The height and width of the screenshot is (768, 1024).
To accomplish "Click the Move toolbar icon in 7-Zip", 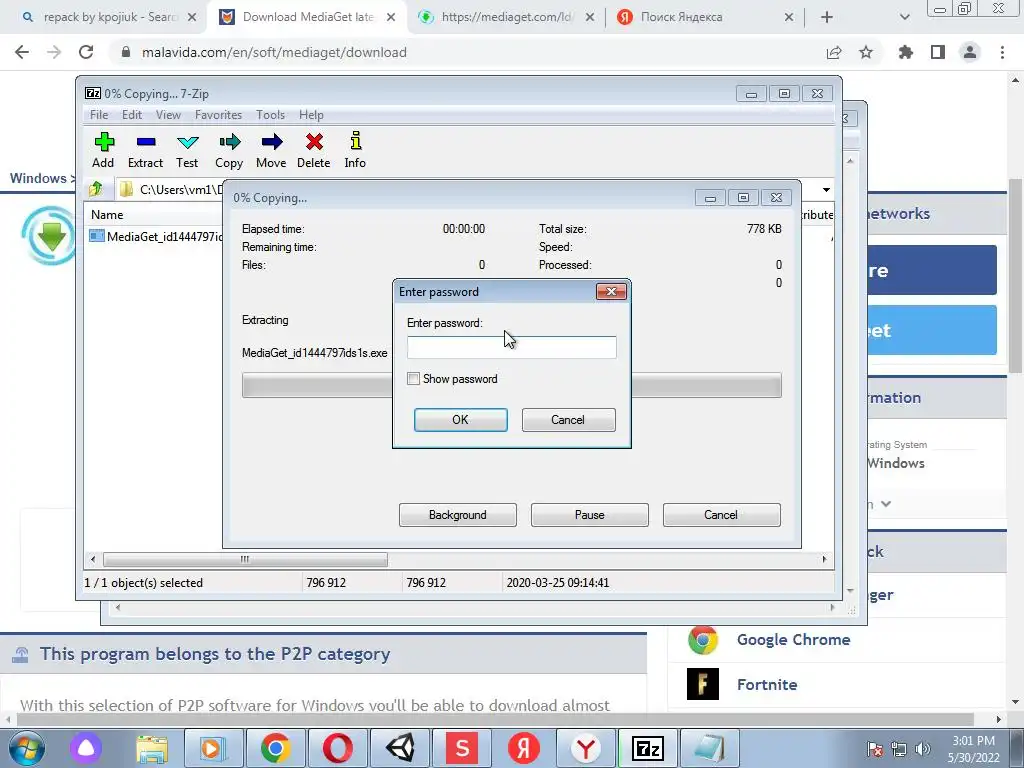I will coord(271,150).
